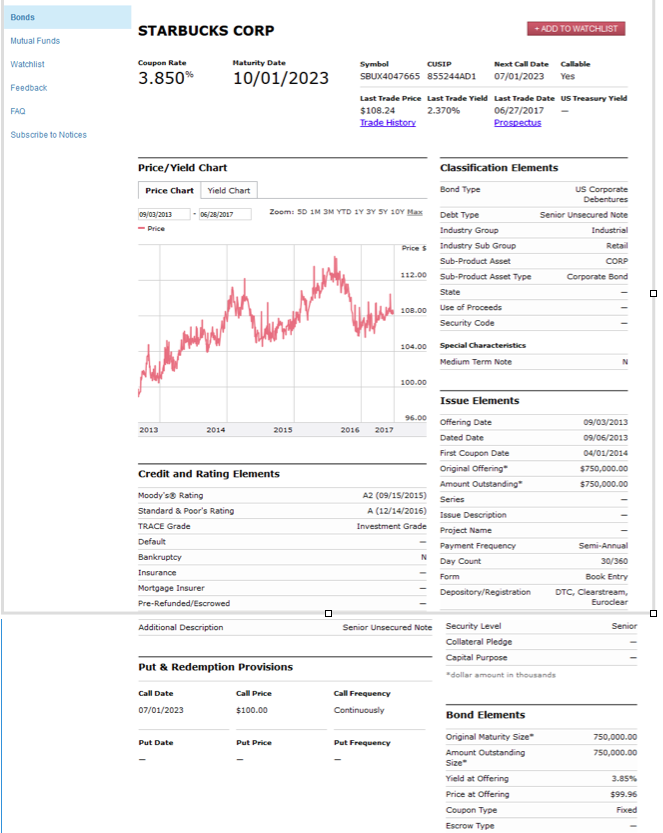Viewport: 663px width, 833px height.
Task: Select the S&P rating A (12/14/2016)
Action: click(x=397, y=511)
